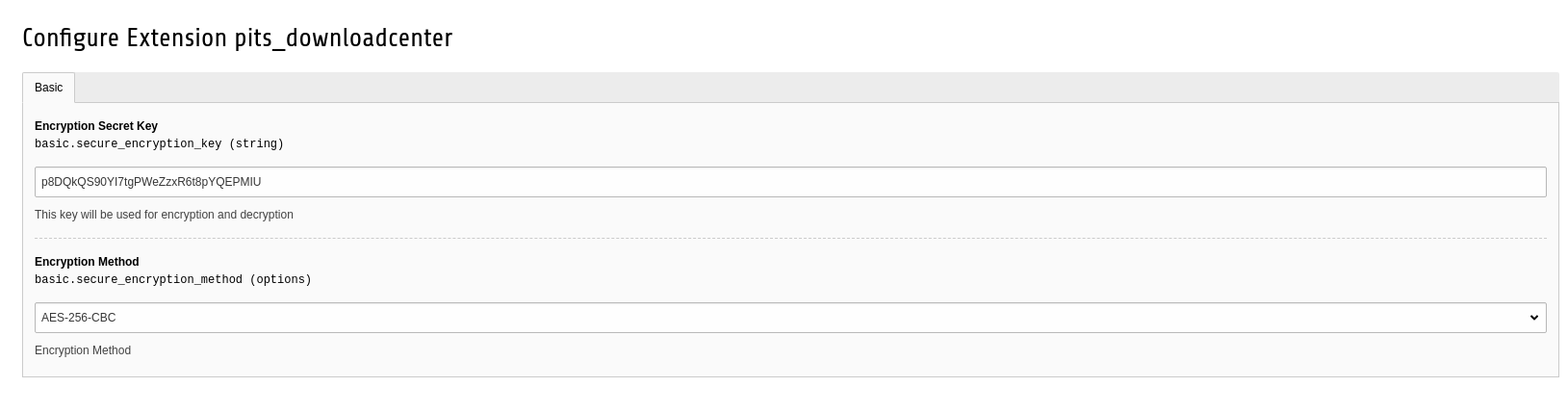Click the basic.secure_encryption_key code label

128,144
